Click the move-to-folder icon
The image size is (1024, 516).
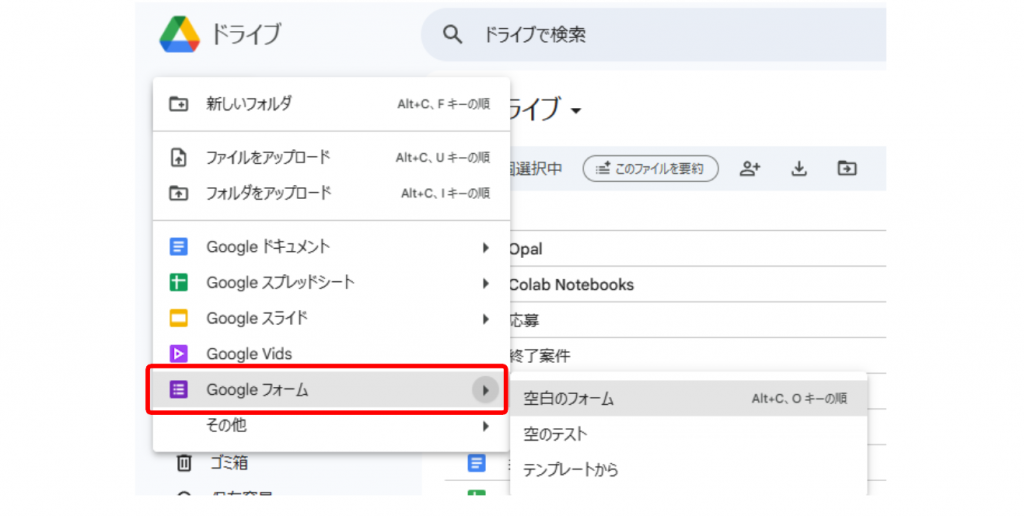847,169
